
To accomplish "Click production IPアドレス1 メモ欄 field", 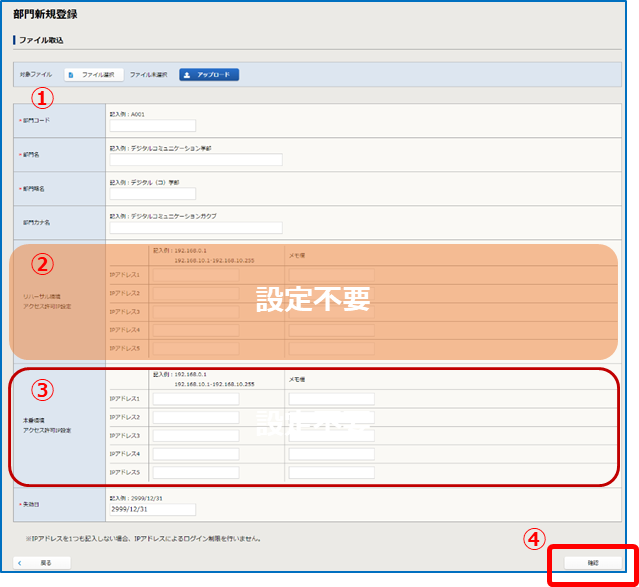I will (331, 399).
